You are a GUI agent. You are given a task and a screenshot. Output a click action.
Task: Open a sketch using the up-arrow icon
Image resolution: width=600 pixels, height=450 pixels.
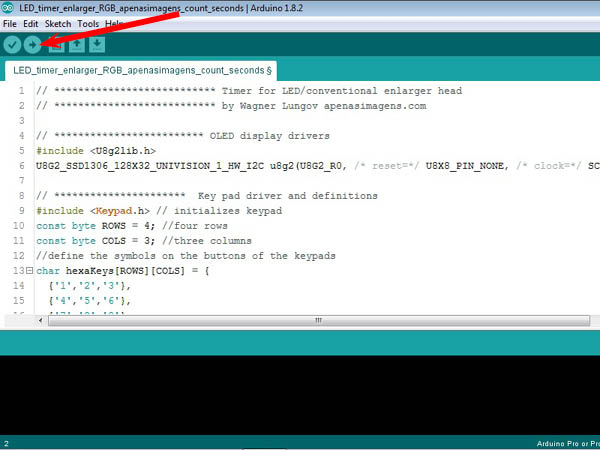point(76,44)
